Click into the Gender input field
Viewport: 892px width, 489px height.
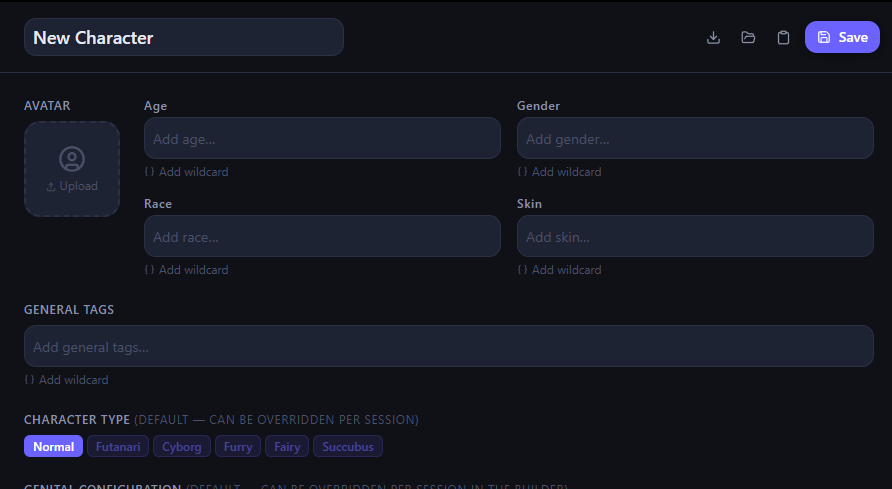[x=695, y=138]
